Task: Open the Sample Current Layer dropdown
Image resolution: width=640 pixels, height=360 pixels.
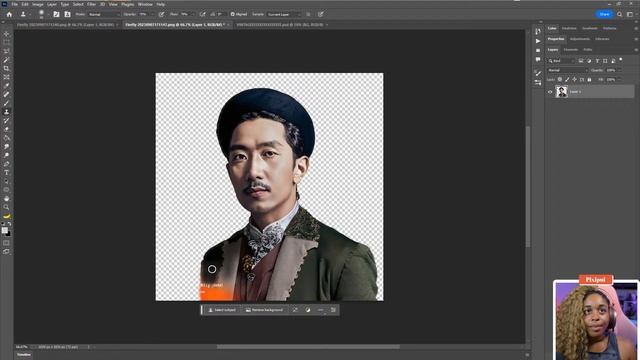Action: pos(284,14)
